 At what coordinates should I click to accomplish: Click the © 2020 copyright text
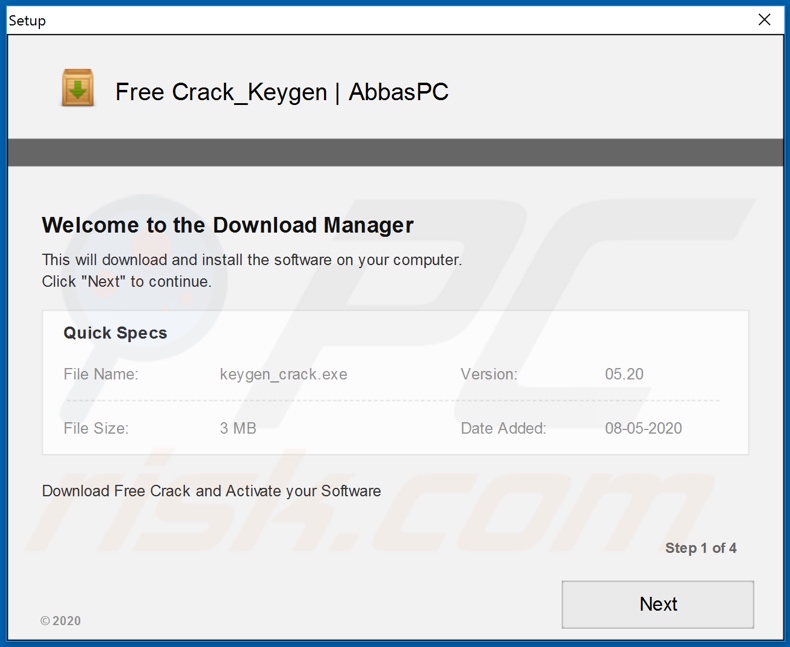point(61,621)
